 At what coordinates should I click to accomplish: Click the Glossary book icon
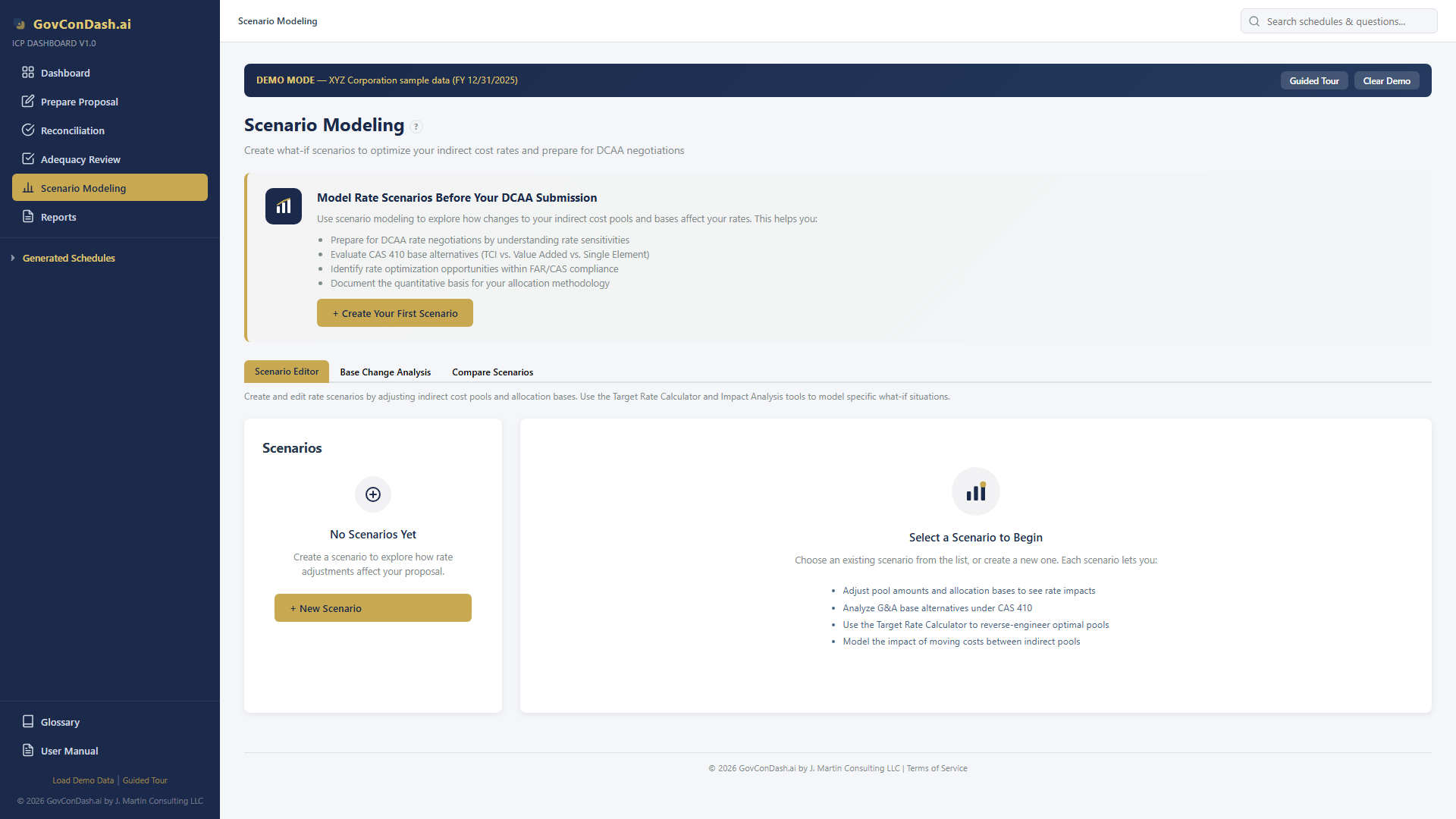(28, 722)
